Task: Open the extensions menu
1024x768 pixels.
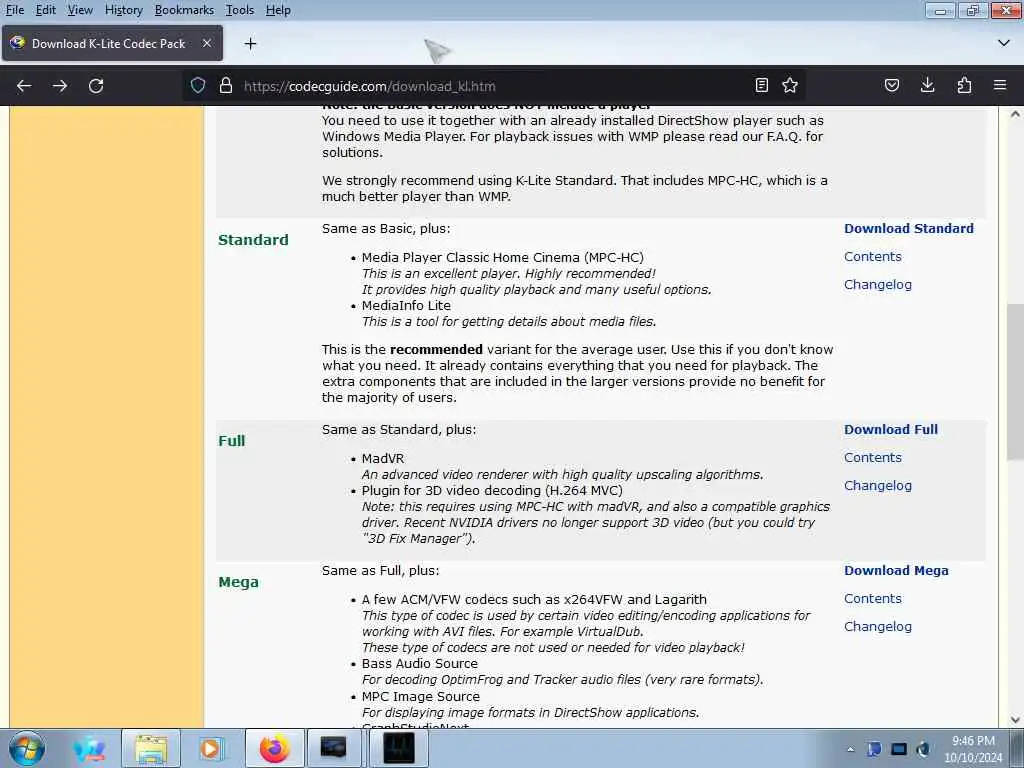Action: point(964,86)
